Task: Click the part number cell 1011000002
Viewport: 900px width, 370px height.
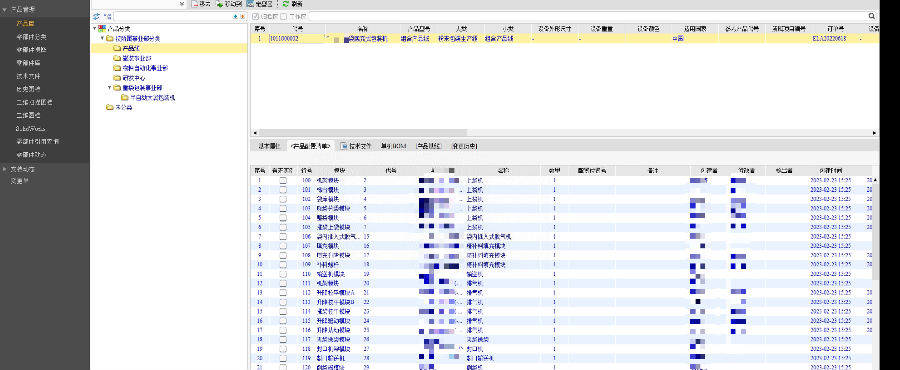Action: click(297, 39)
